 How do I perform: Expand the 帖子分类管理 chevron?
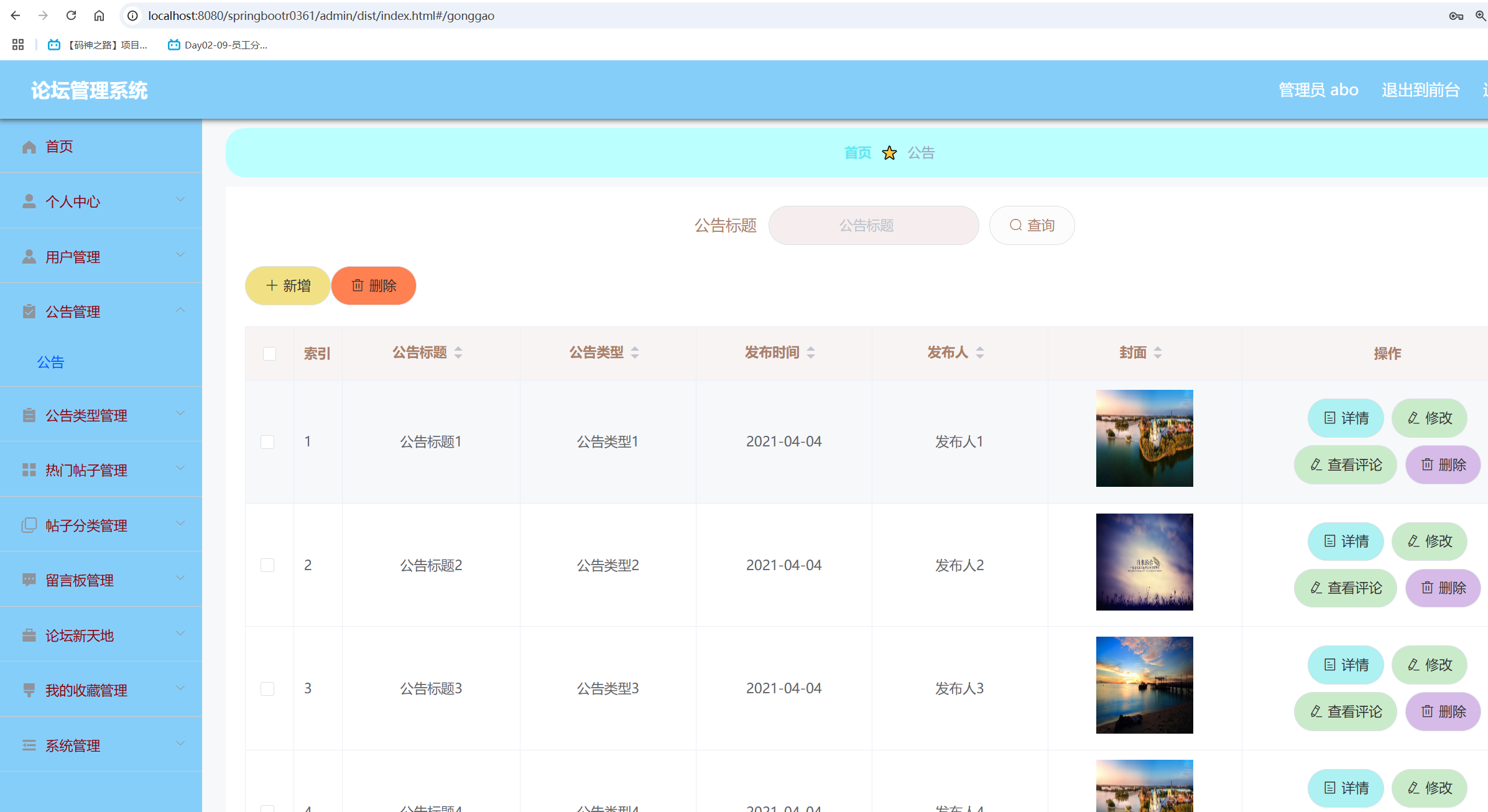pyautogui.click(x=180, y=524)
